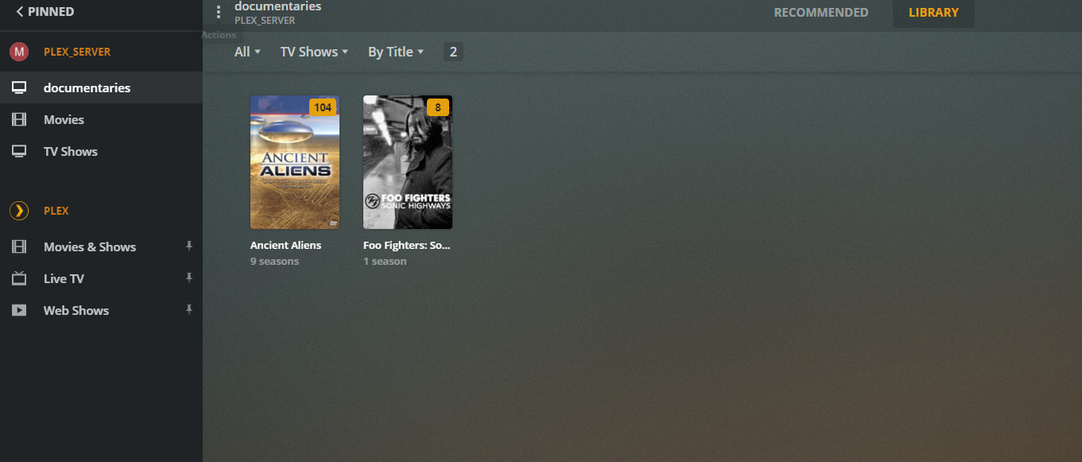The image size is (1082, 462).
Task: Open the TV Shows library in sidebar
Action: [101, 151]
